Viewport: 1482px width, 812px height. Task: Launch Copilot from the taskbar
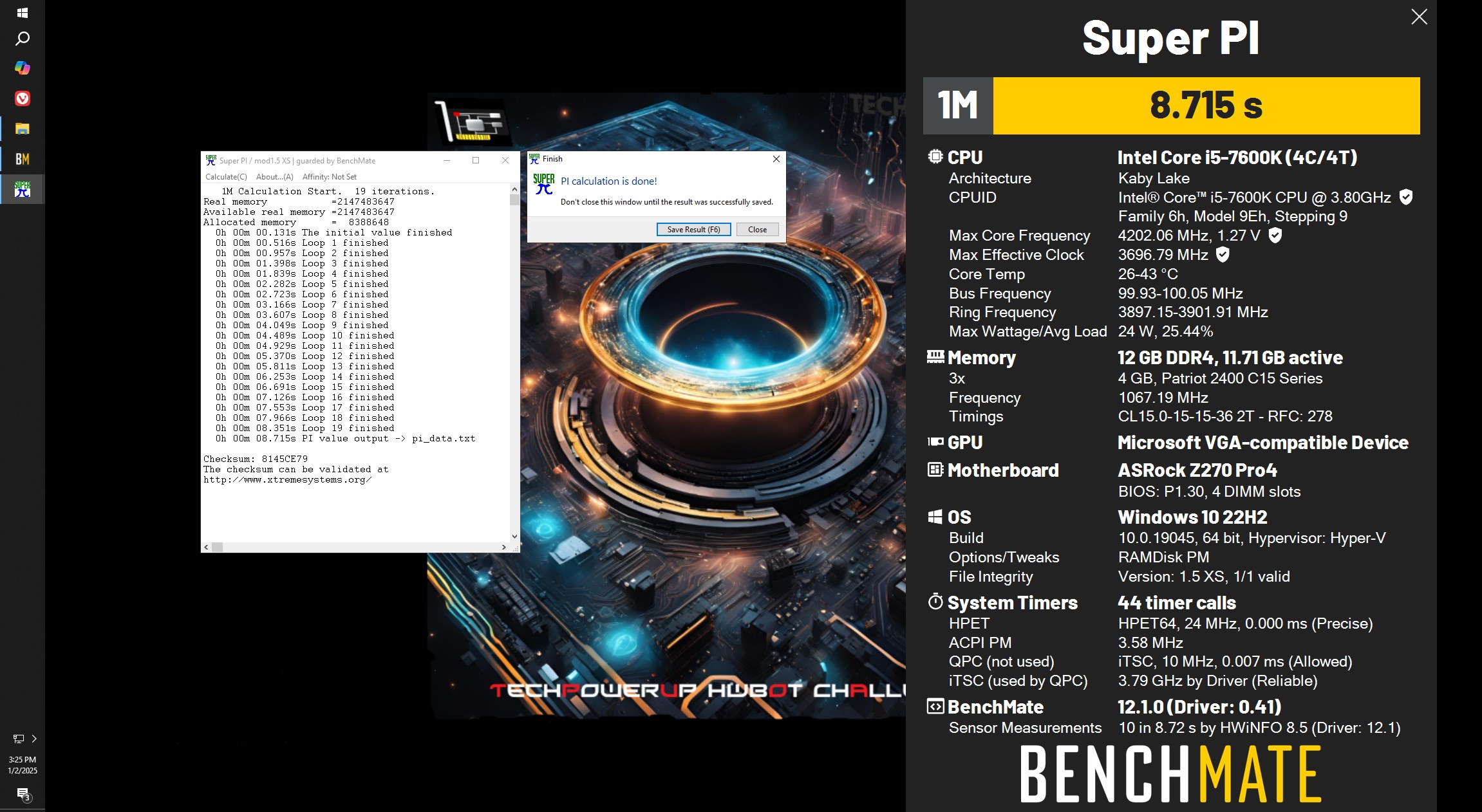pos(22,68)
